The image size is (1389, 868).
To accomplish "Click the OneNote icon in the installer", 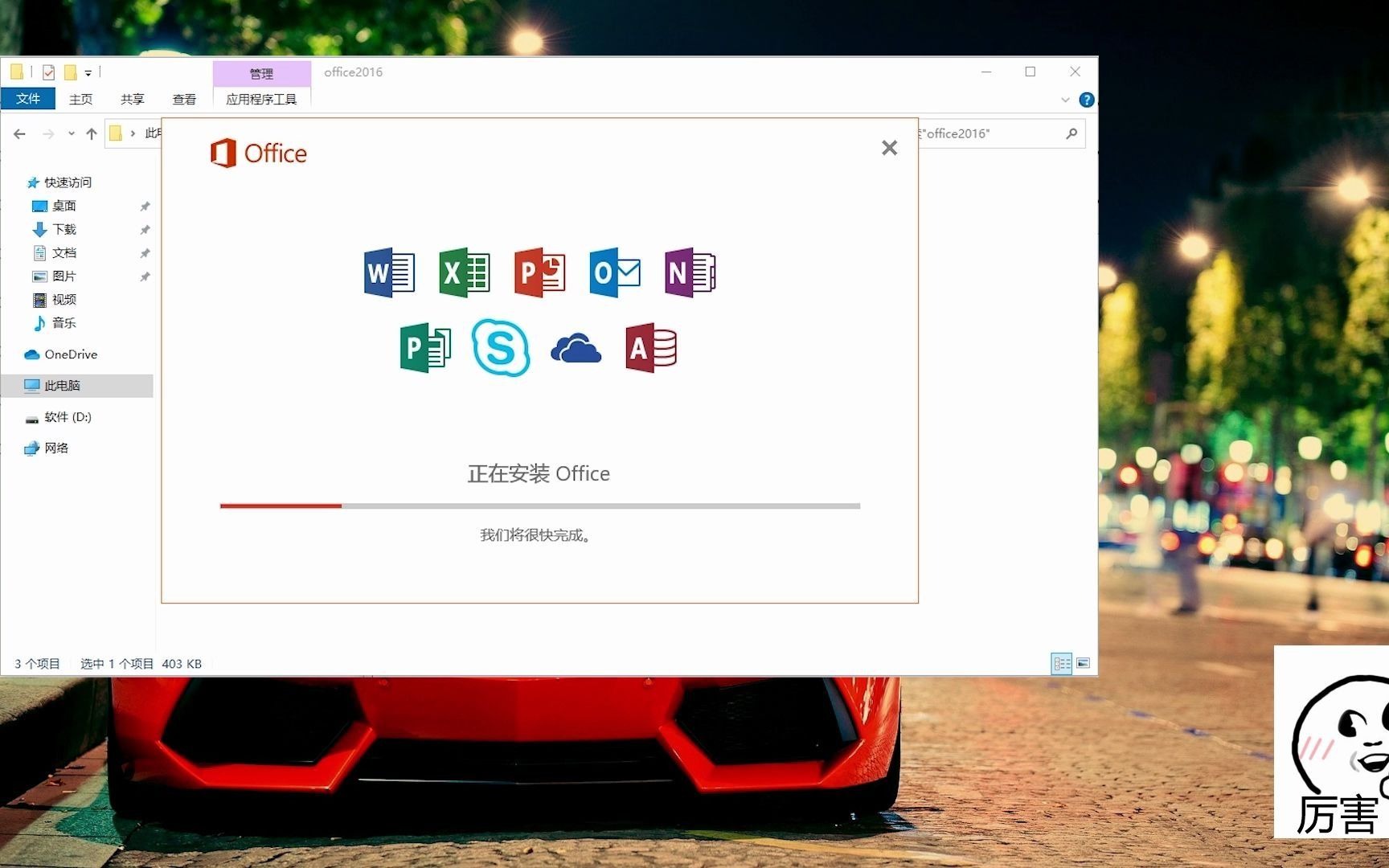I will click(690, 272).
